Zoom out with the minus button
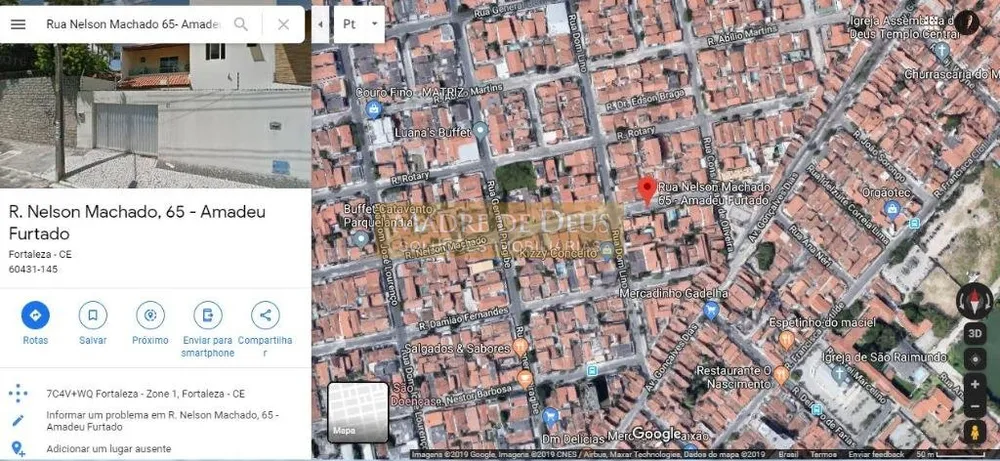1000x461 pixels. 974,406
